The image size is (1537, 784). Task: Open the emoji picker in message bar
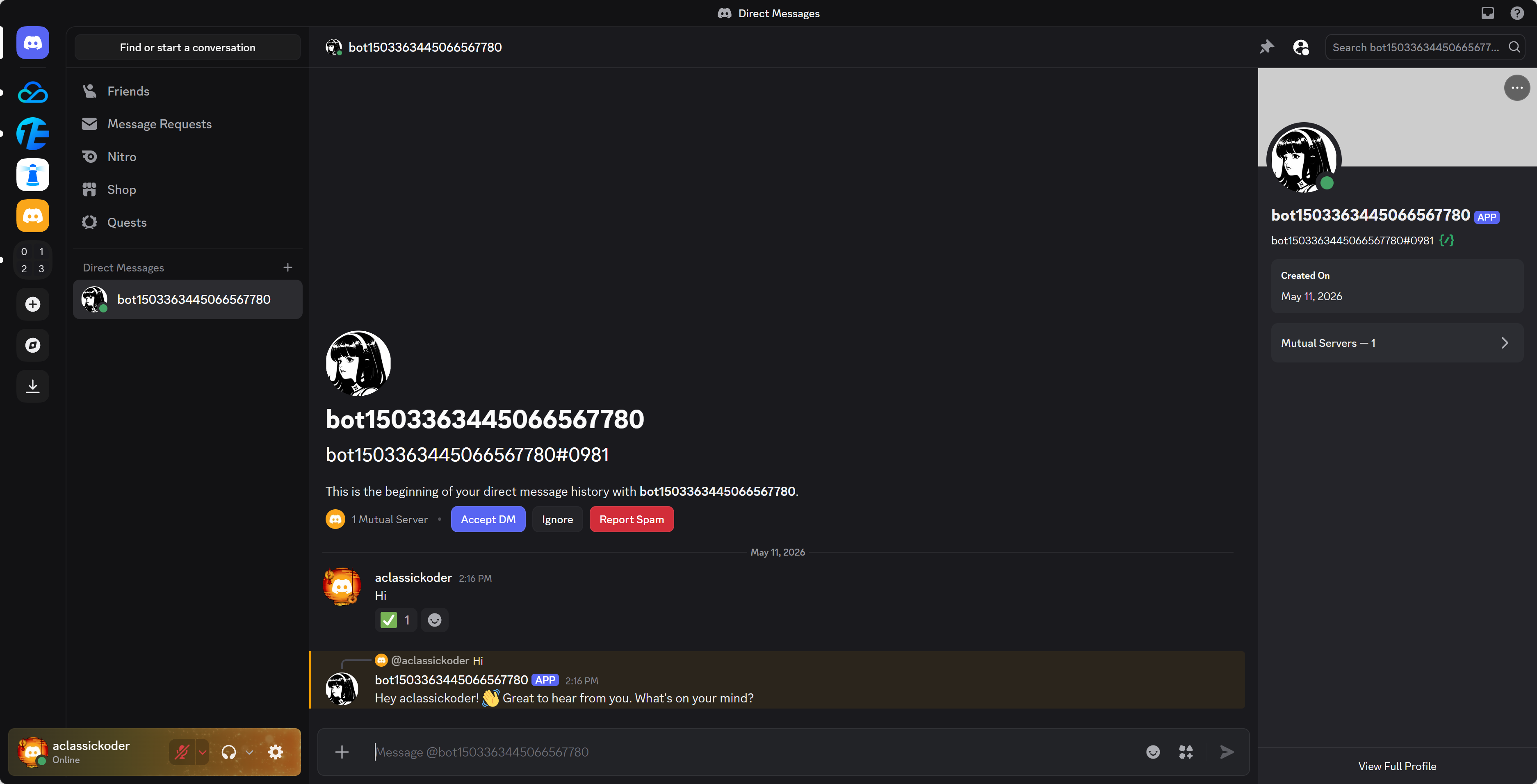[x=1153, y=752]
